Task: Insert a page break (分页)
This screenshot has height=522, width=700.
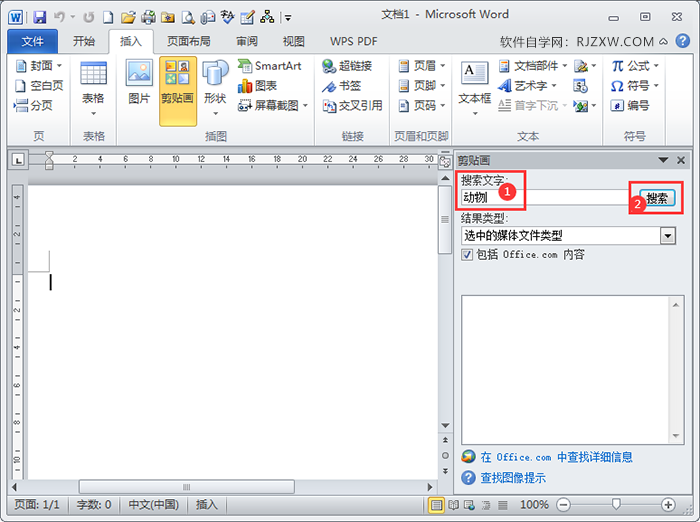Action: click(x=33, y=105)
